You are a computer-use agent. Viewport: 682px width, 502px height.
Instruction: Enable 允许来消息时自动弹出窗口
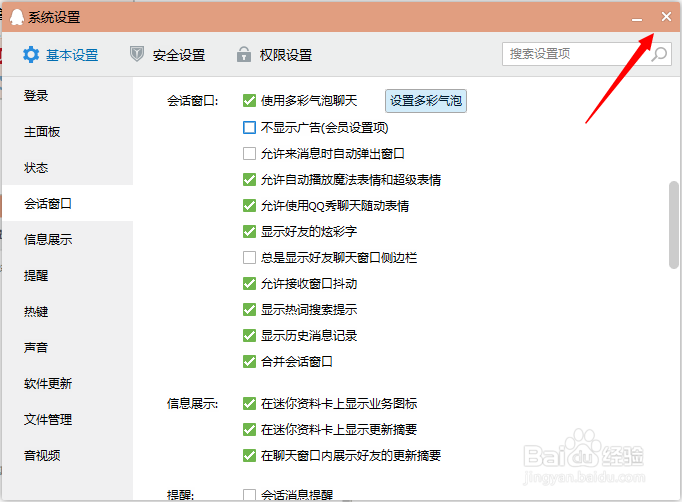(249, 154)
